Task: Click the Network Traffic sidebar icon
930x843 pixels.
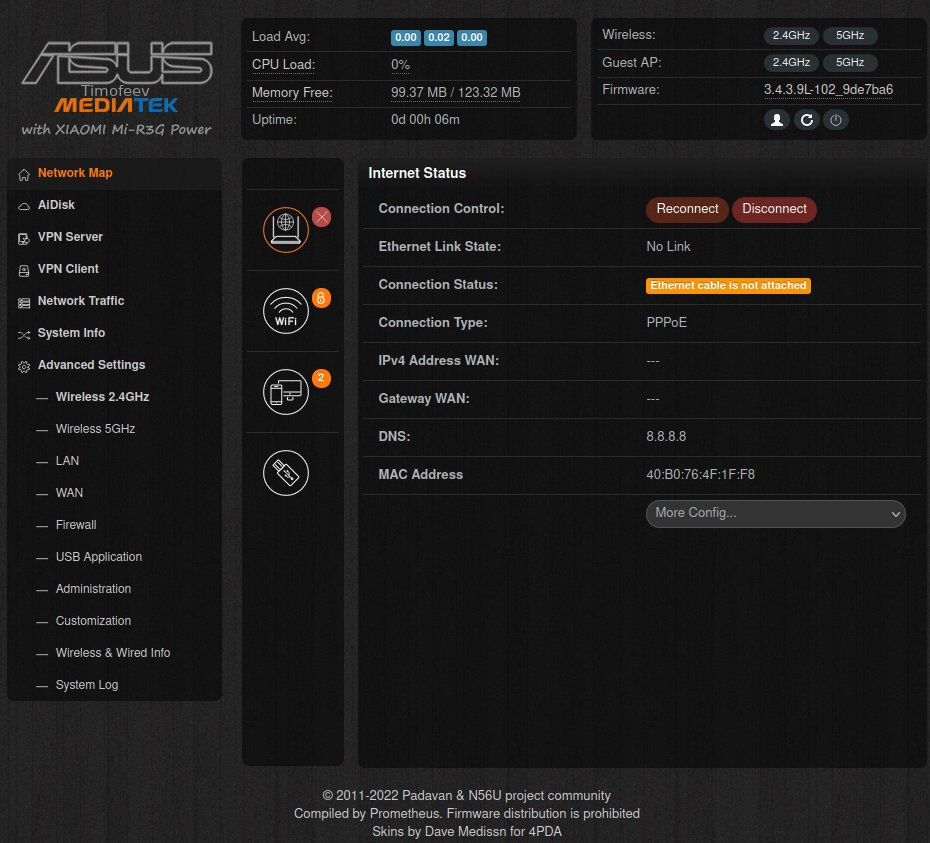Action: 24,303
